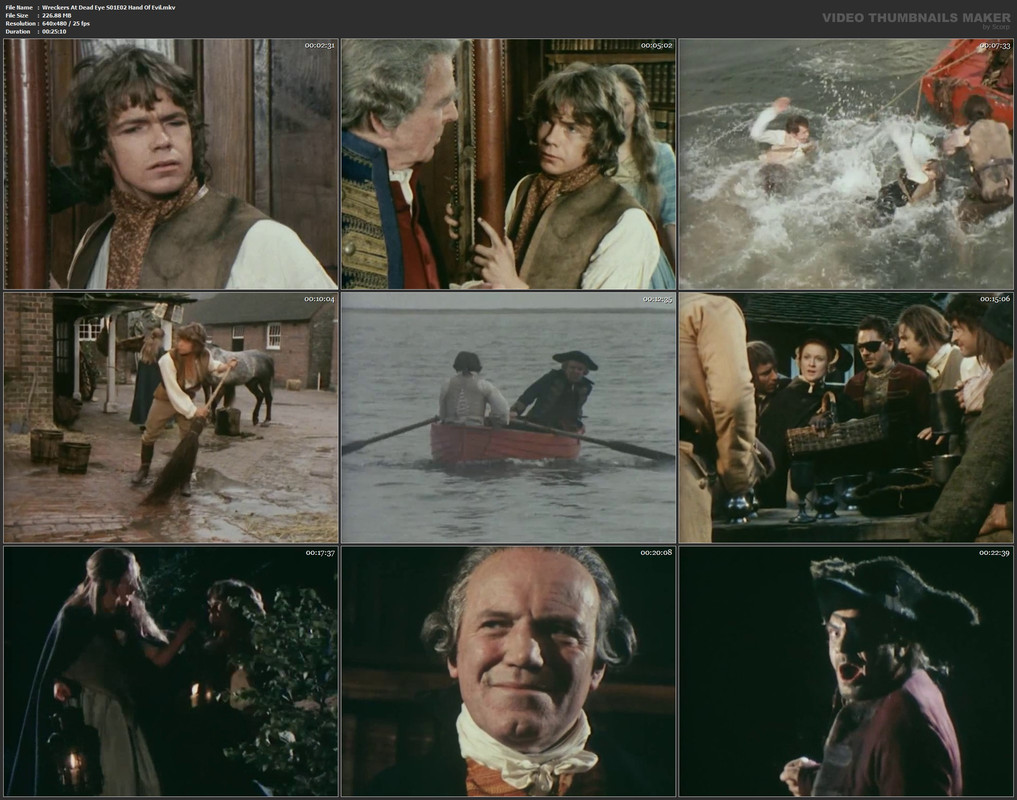Click the 'Resolution' label

[x=19, y=23]
